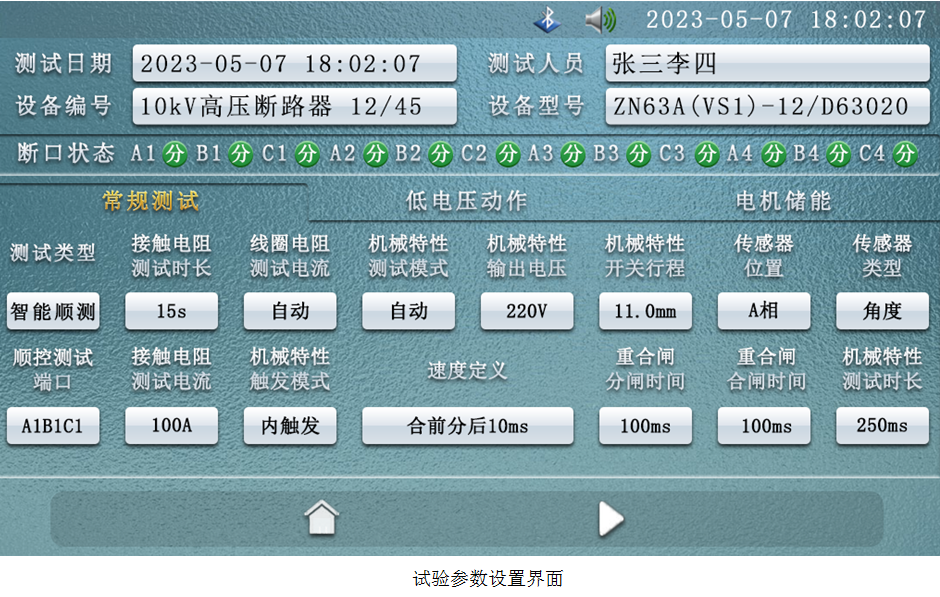
Task: Tap the Bluetooth status icon
Action: (x=547, y=19)
